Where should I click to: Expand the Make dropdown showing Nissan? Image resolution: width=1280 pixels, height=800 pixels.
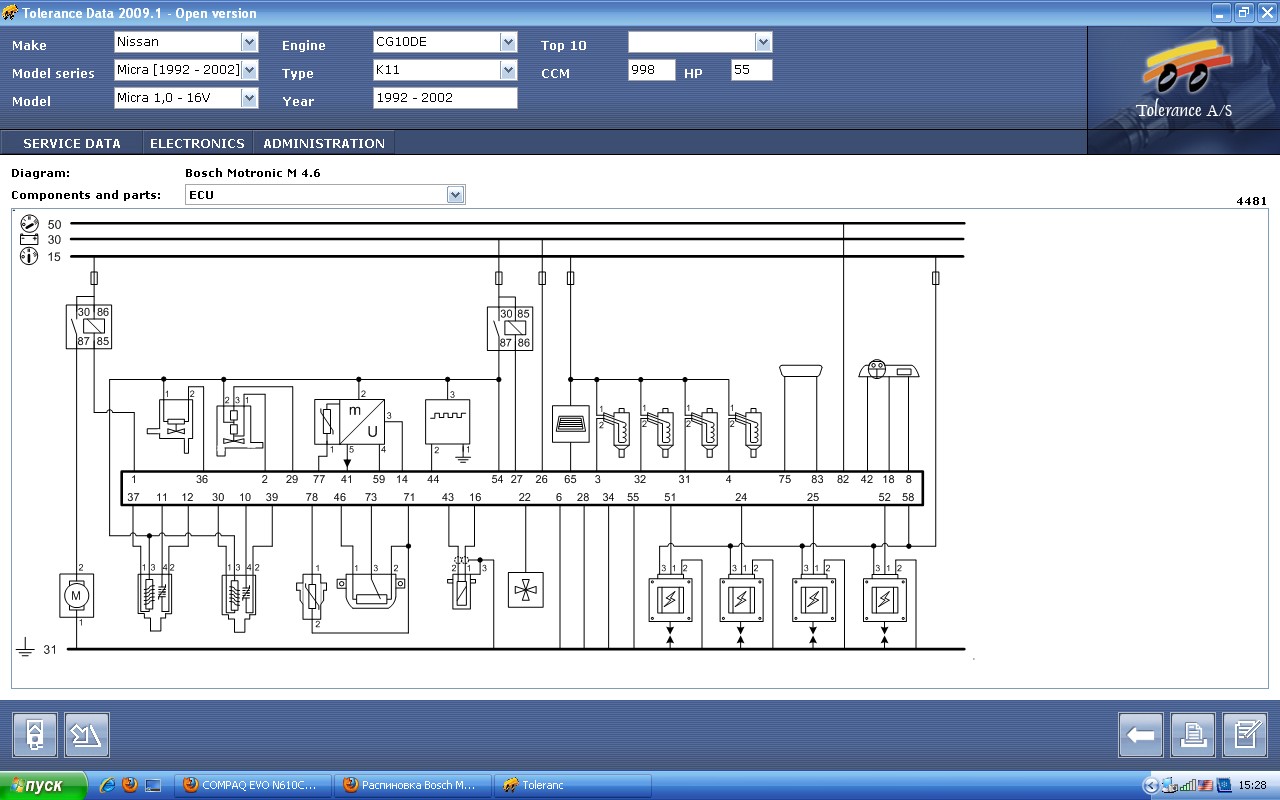click(x=249, y=42)
